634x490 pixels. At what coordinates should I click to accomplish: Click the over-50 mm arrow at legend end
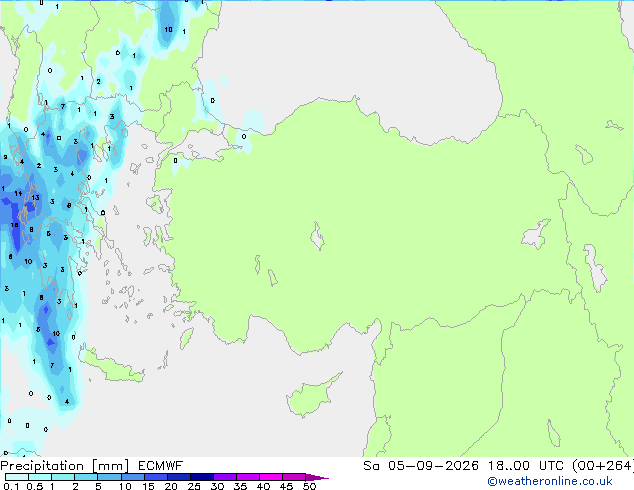[317, 477]
